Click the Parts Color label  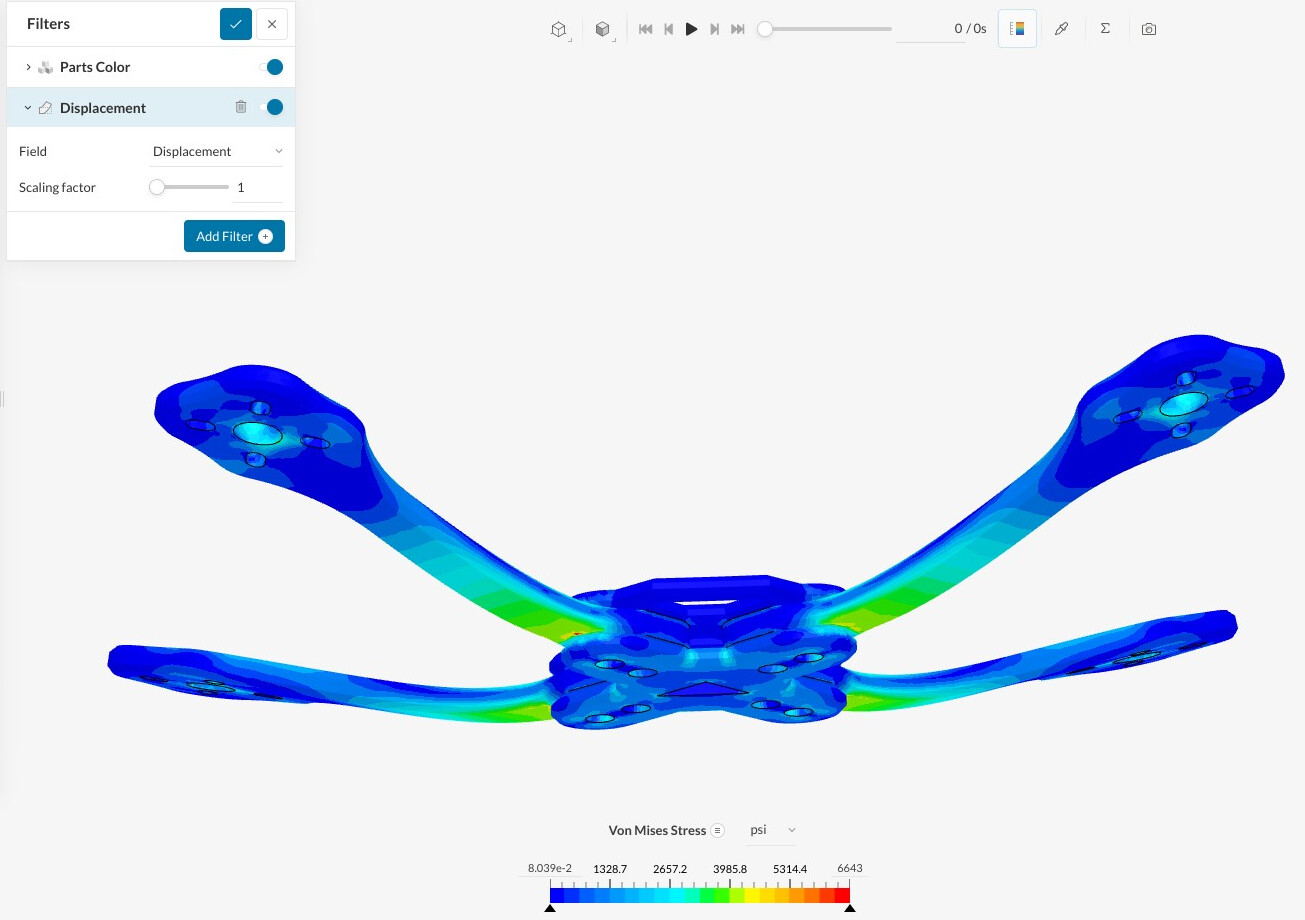click(95, 67)
